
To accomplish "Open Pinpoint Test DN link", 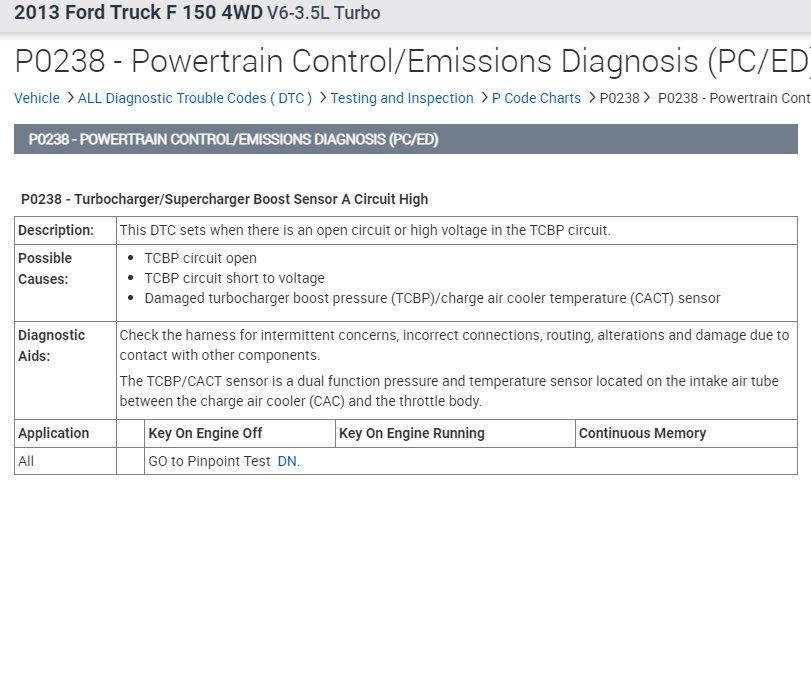I will click(x=287, y=461).
